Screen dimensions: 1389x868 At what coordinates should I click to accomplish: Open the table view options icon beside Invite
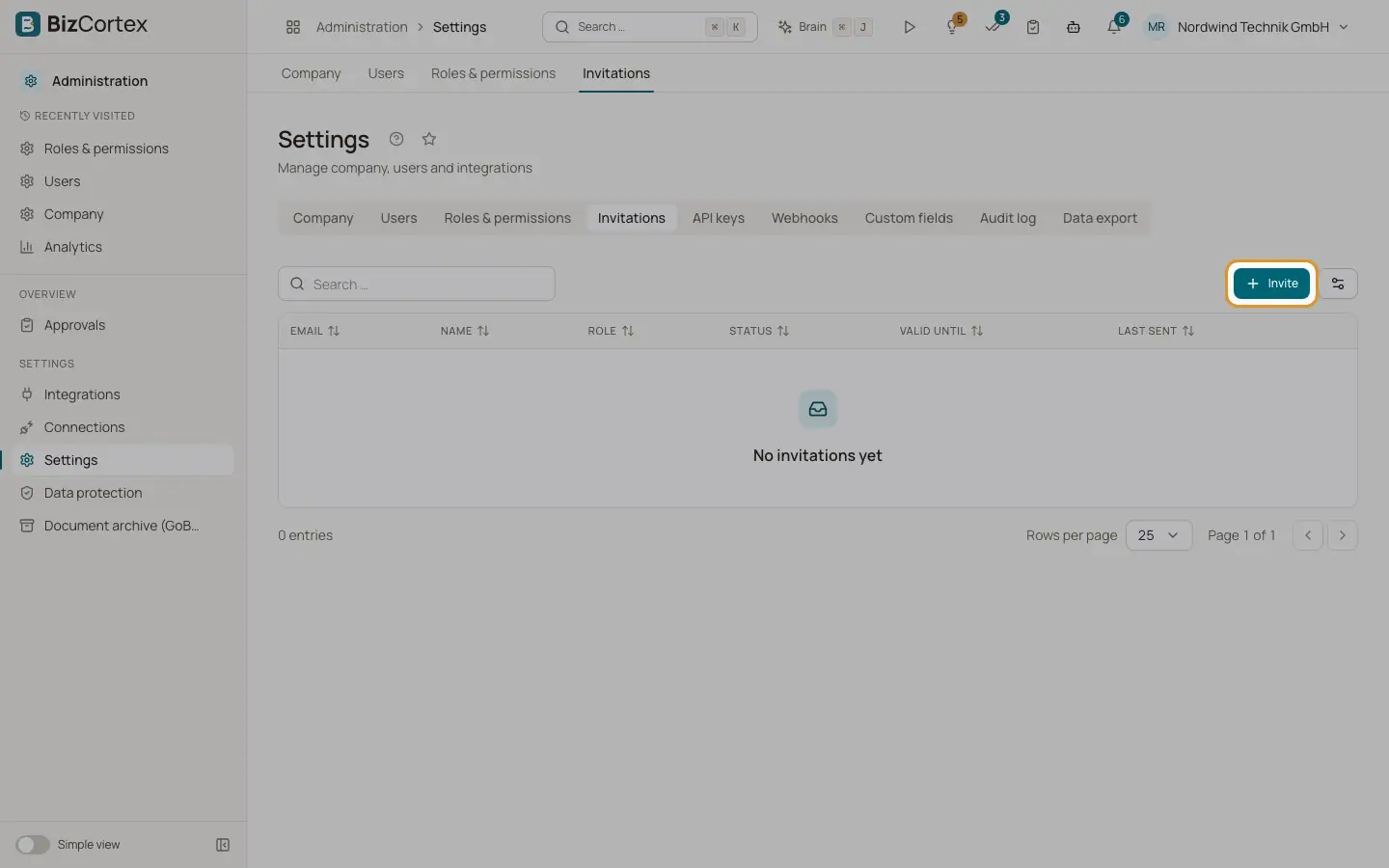tap(1338, 284)
